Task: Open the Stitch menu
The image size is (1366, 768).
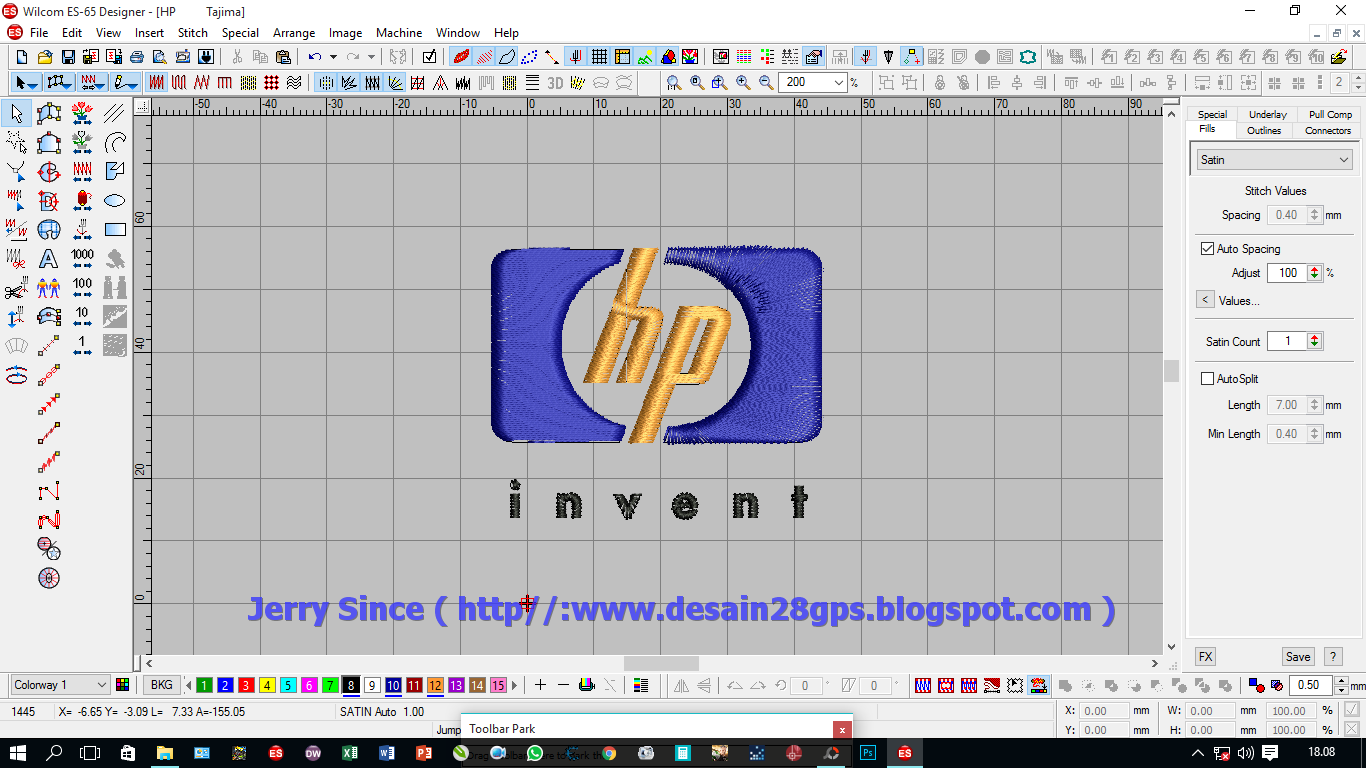Action: 193,32
